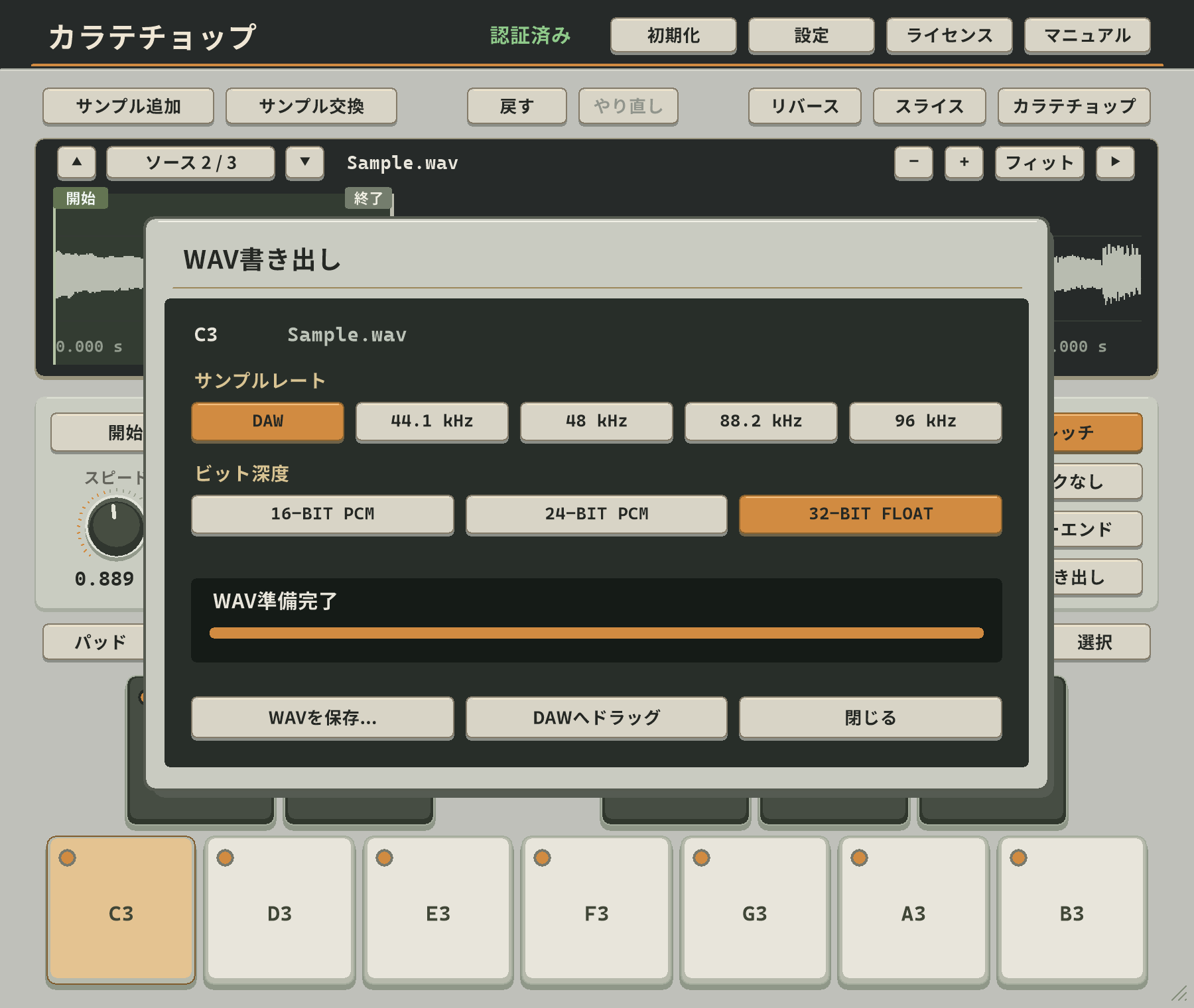This screenshot has height=1008, width=1194.
Task: Click the 開始 start marker flag
Action: tap(81, 198)
